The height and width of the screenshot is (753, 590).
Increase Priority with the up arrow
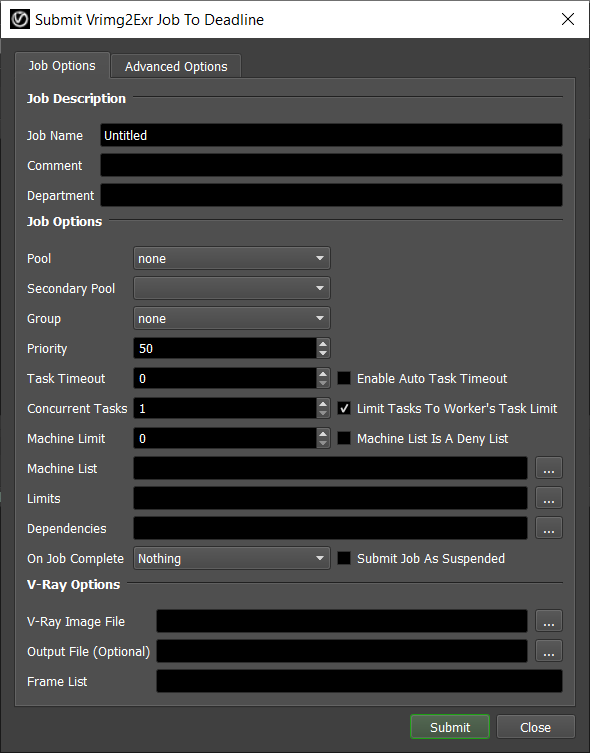[323, 343]
